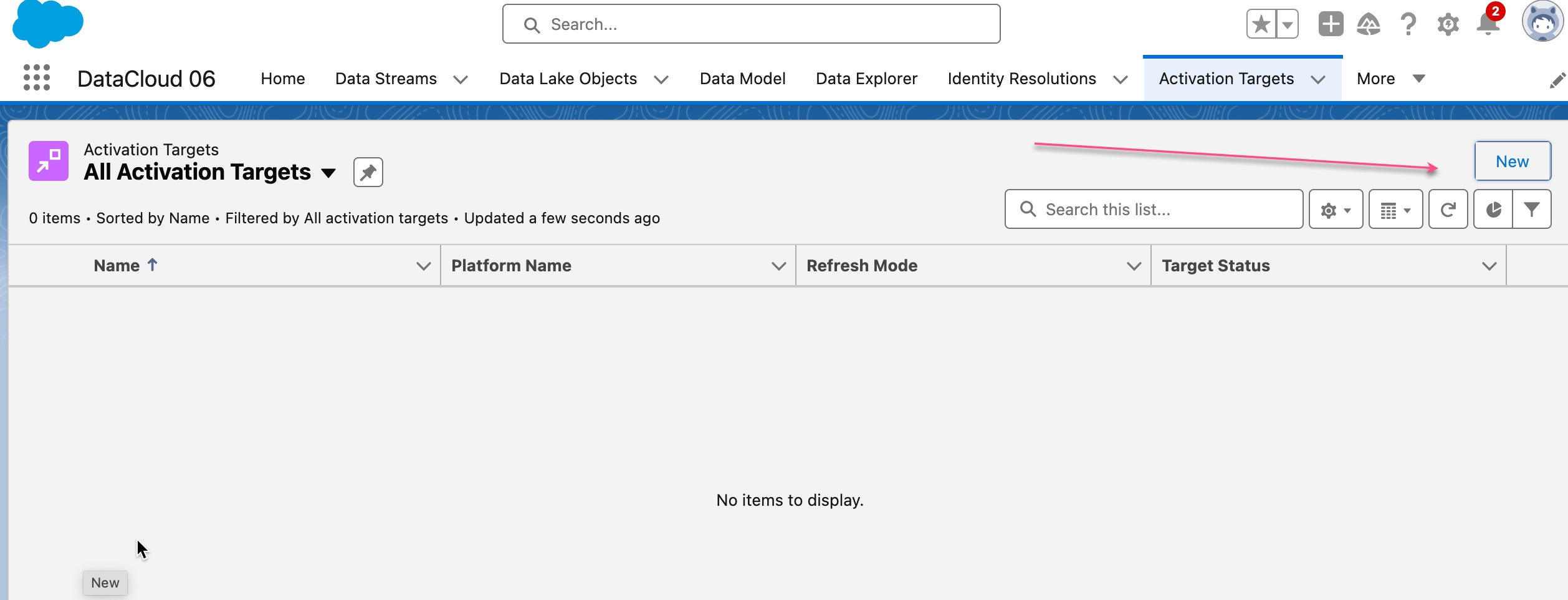
Task: Open the App Launcher grid icon
Action: point(37,78)
